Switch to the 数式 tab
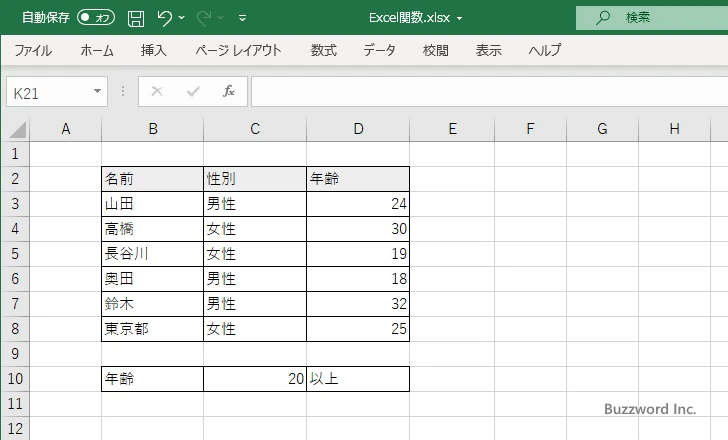This screenshot has height=440, width=728. [324, 50]
